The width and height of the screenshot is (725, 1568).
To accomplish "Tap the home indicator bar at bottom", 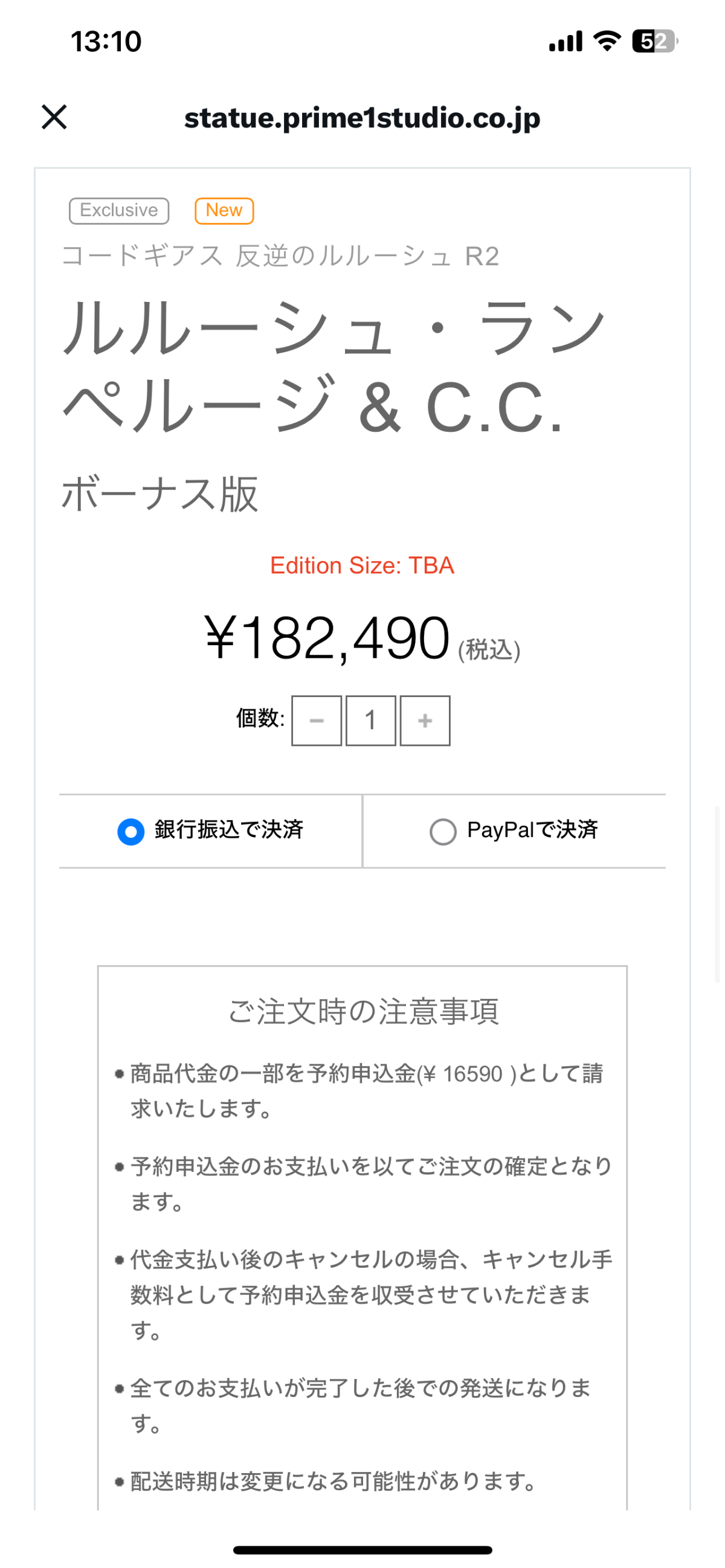I will [x=362, y=1550].
